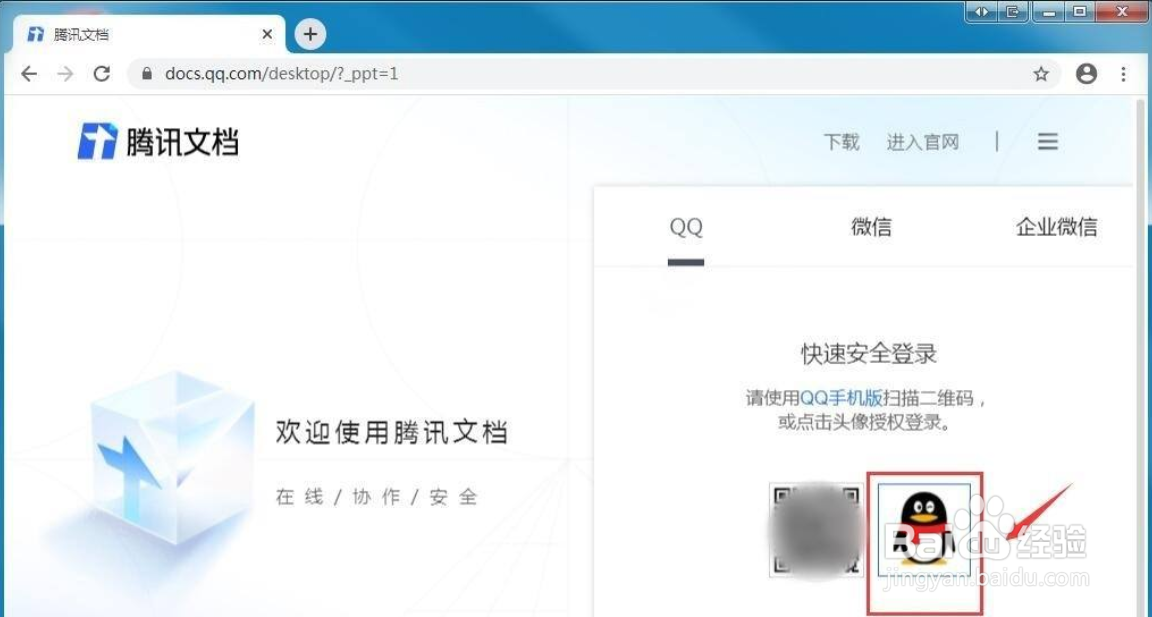Click the 在线 / 协作 / 安全 tagline

coord(377,497)
